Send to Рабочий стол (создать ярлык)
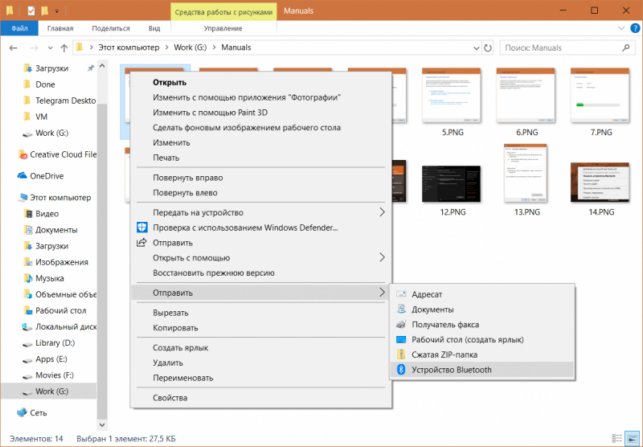643x447 pixels. coord(482,340)
